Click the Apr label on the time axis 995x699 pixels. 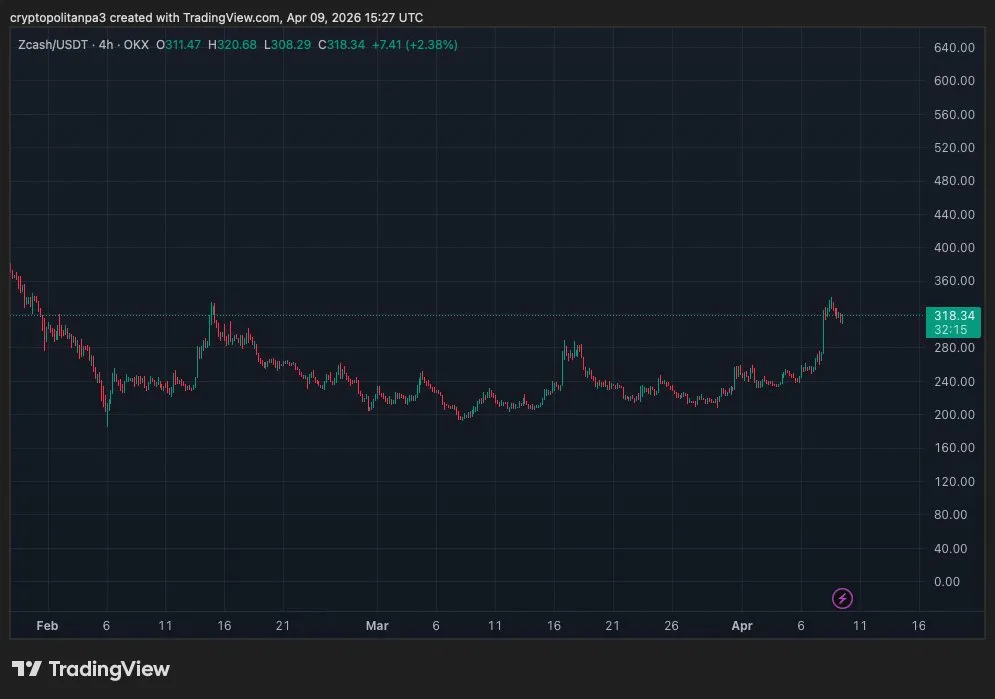(742, 625)
